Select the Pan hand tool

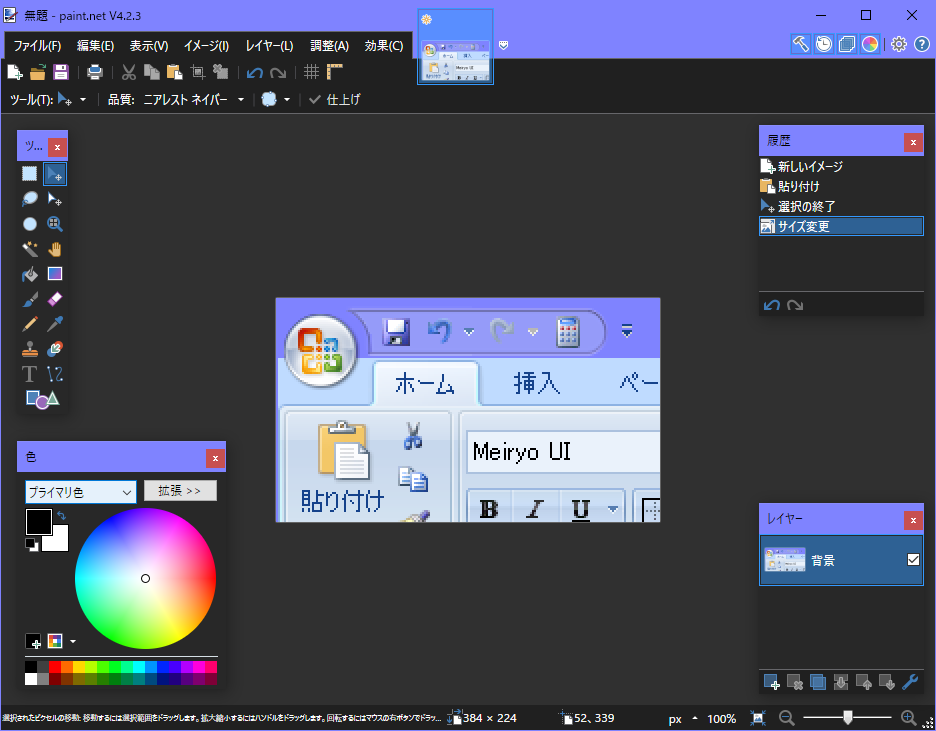[x=55, y=249]
